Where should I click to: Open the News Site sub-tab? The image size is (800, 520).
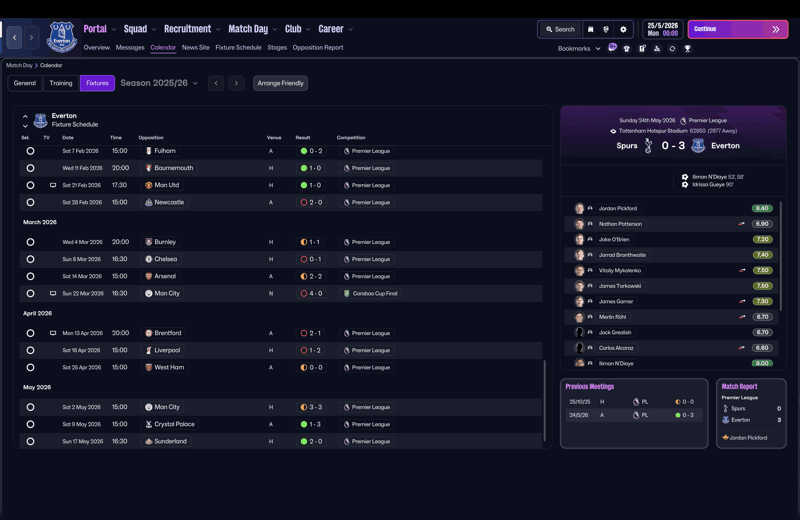(x=195, y=47)
